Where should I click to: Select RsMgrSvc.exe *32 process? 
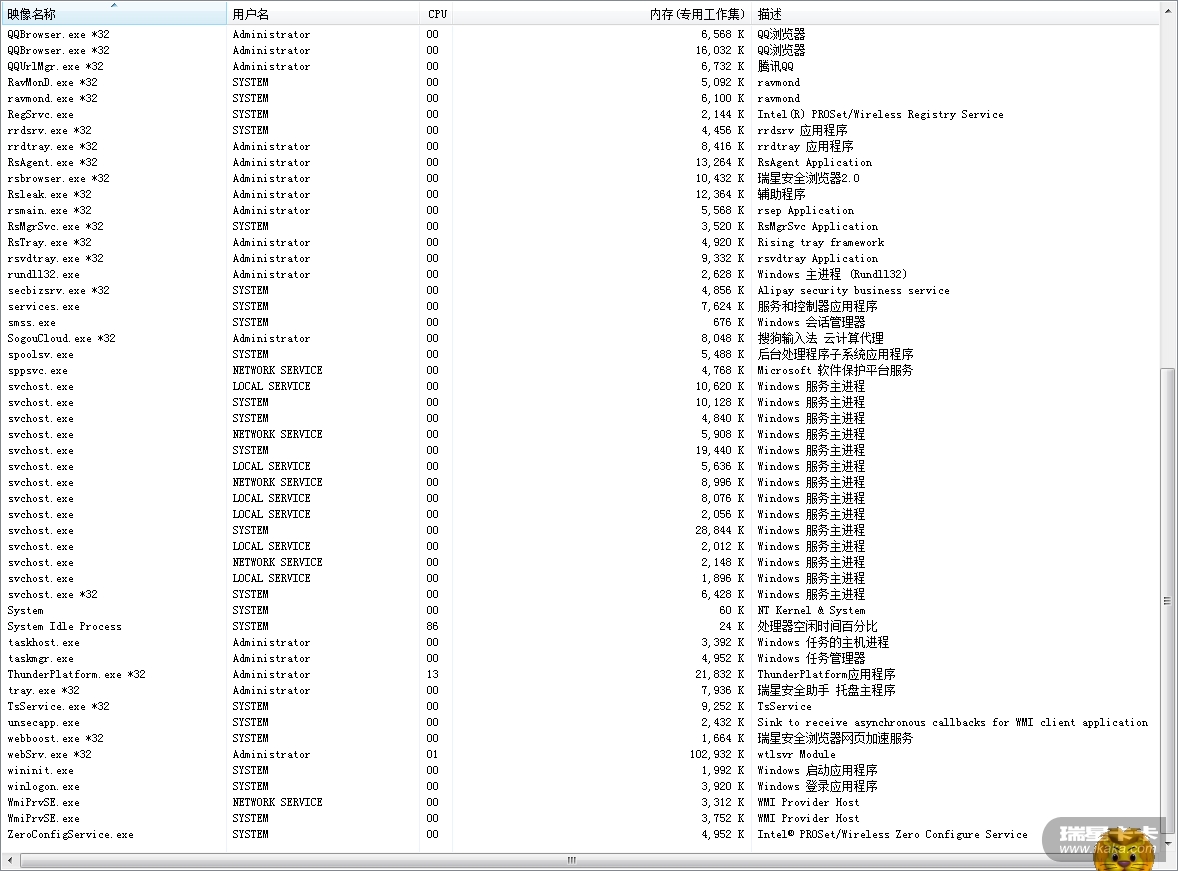579,226
